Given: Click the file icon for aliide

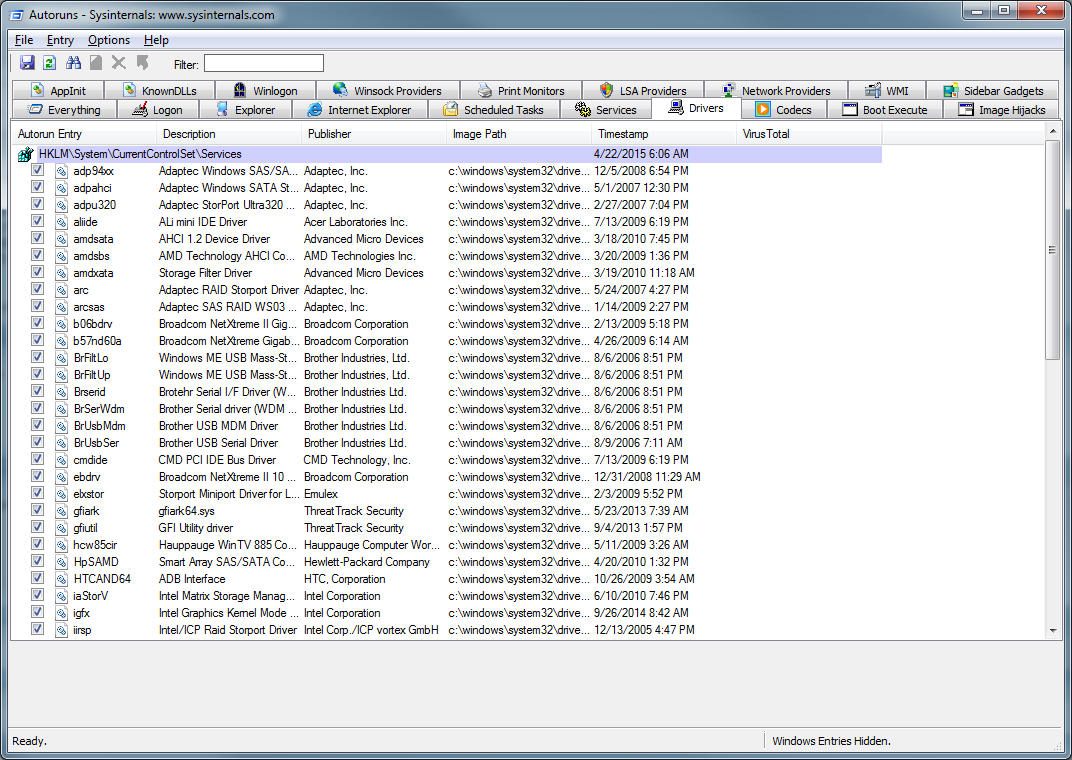Looking at the screenshot, I should coord(62,222).
